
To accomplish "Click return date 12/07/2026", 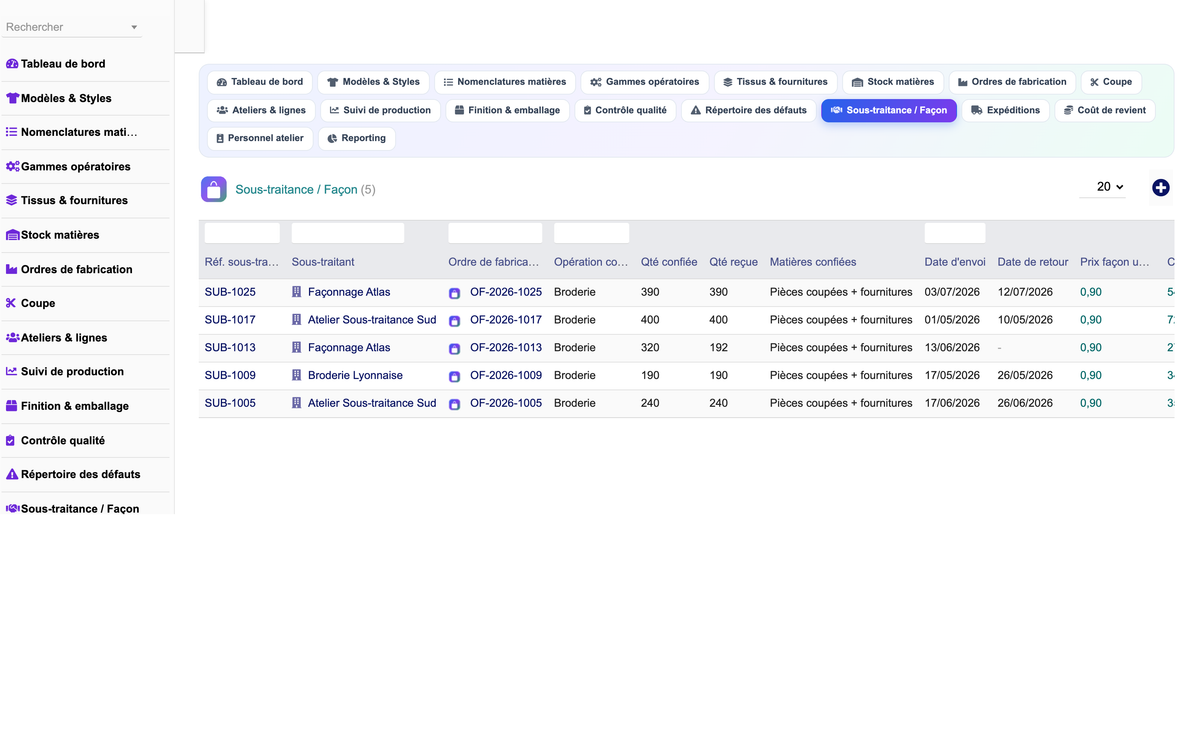I will pyautogui.click(x=1025, y=292).
